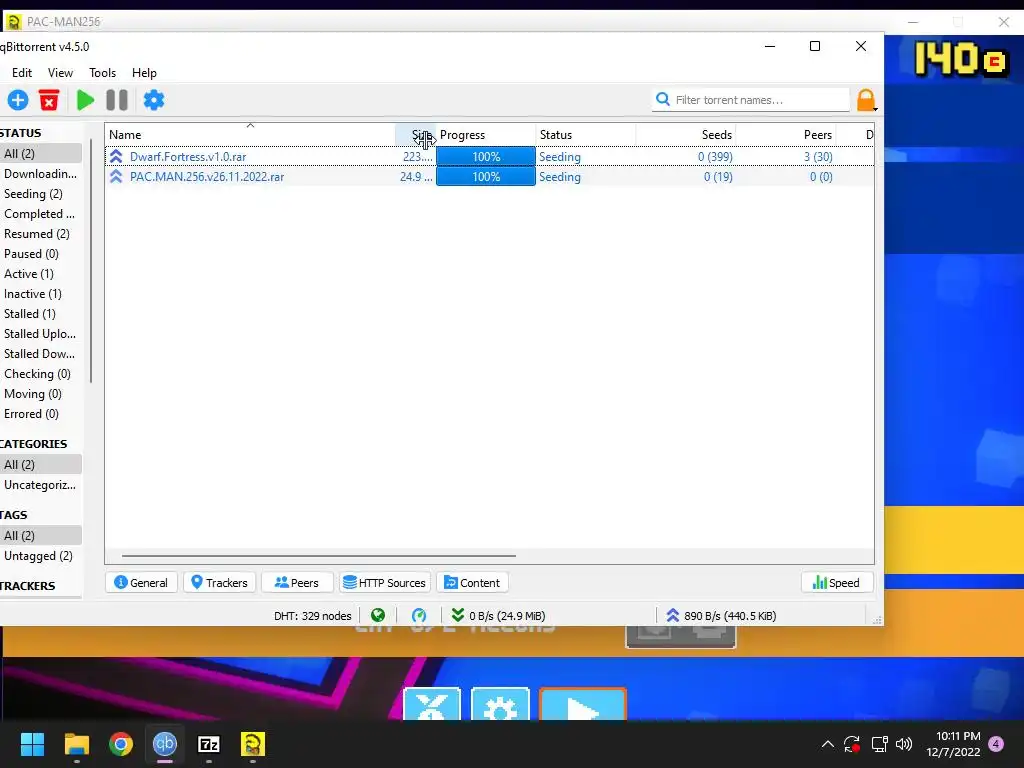The image size is (1024, 768).
Task: Open the Peers details tab
Action: point(297,583)
